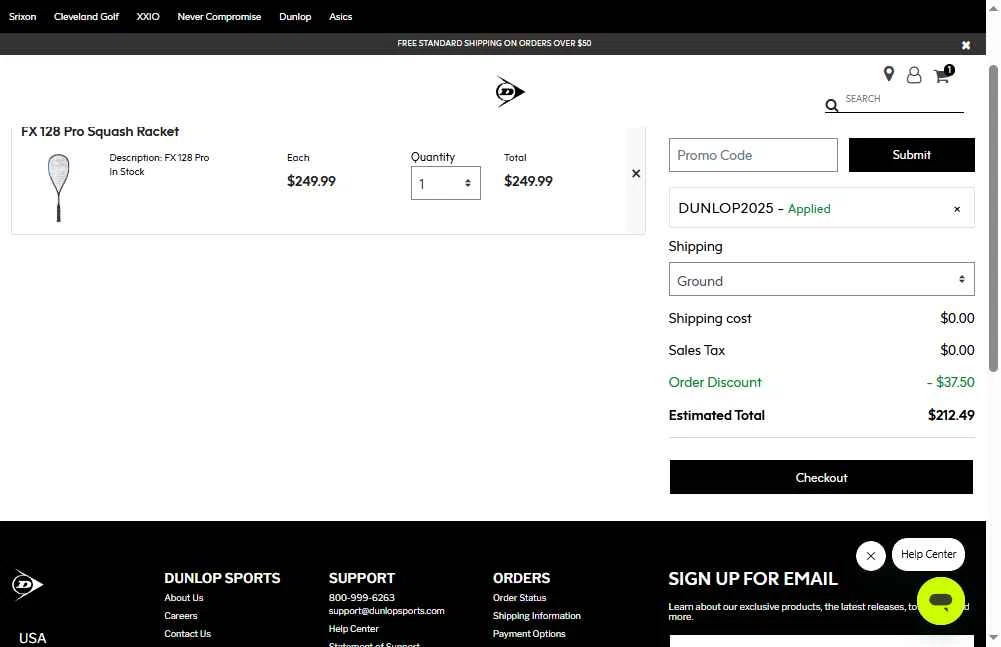Go to the XXIO brand site
Image resolution: width=1001 pixels, height=647 pixels.
point(148,17)
